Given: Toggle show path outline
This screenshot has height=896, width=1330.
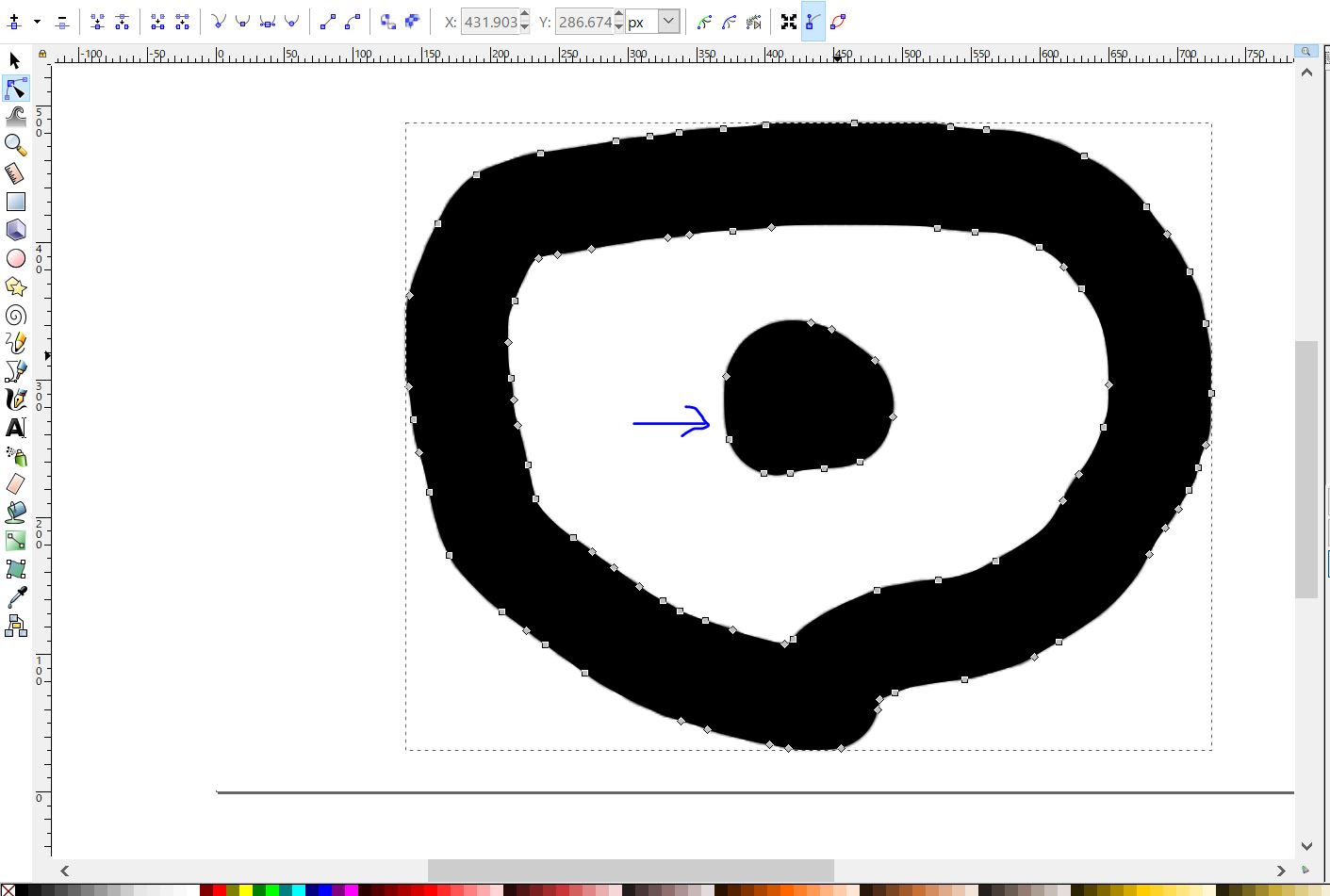Looking at the screenshot, I should click(839, 22).
